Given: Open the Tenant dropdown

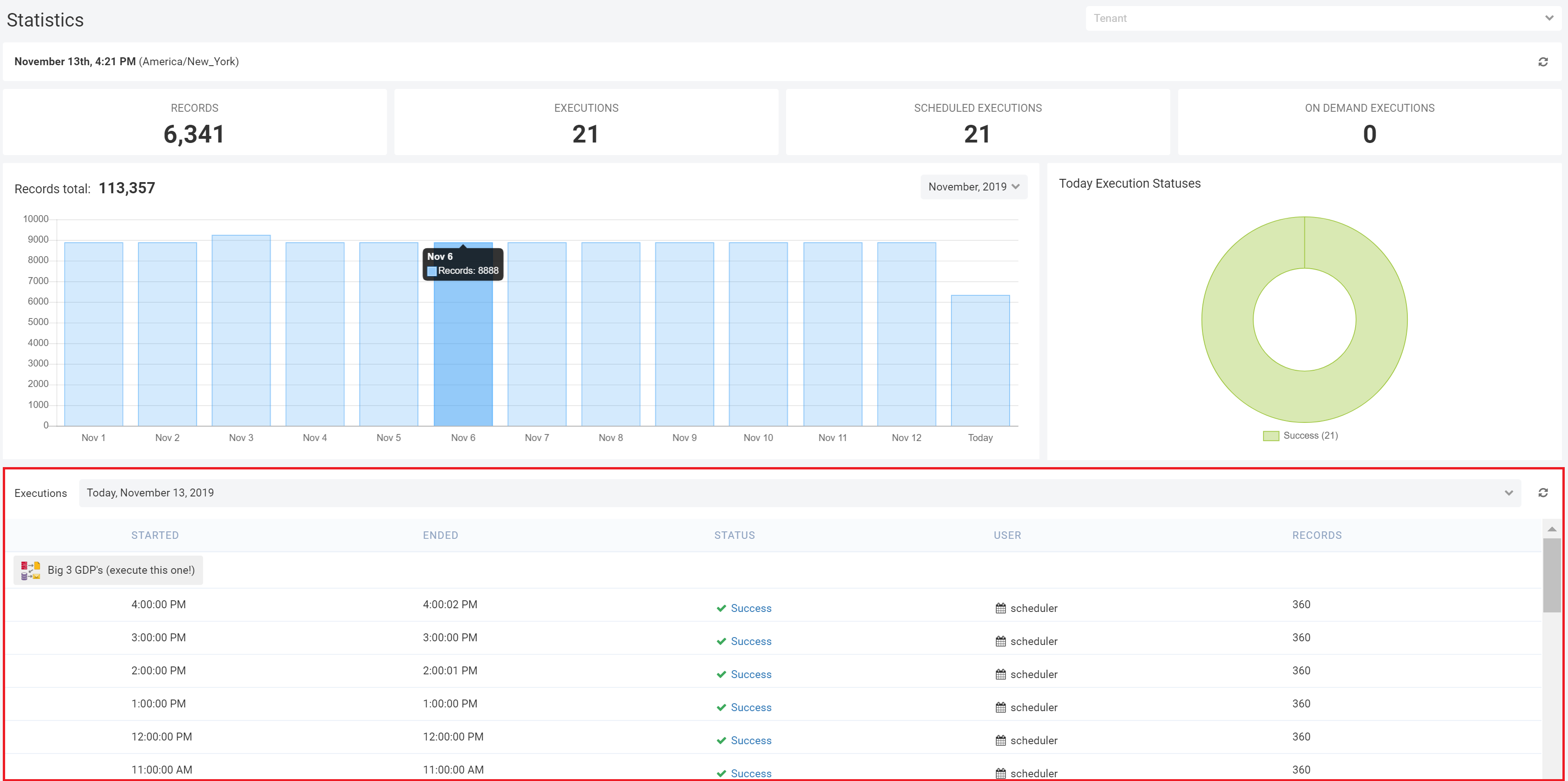Looking at the screenshot, I should [1324, 18].
